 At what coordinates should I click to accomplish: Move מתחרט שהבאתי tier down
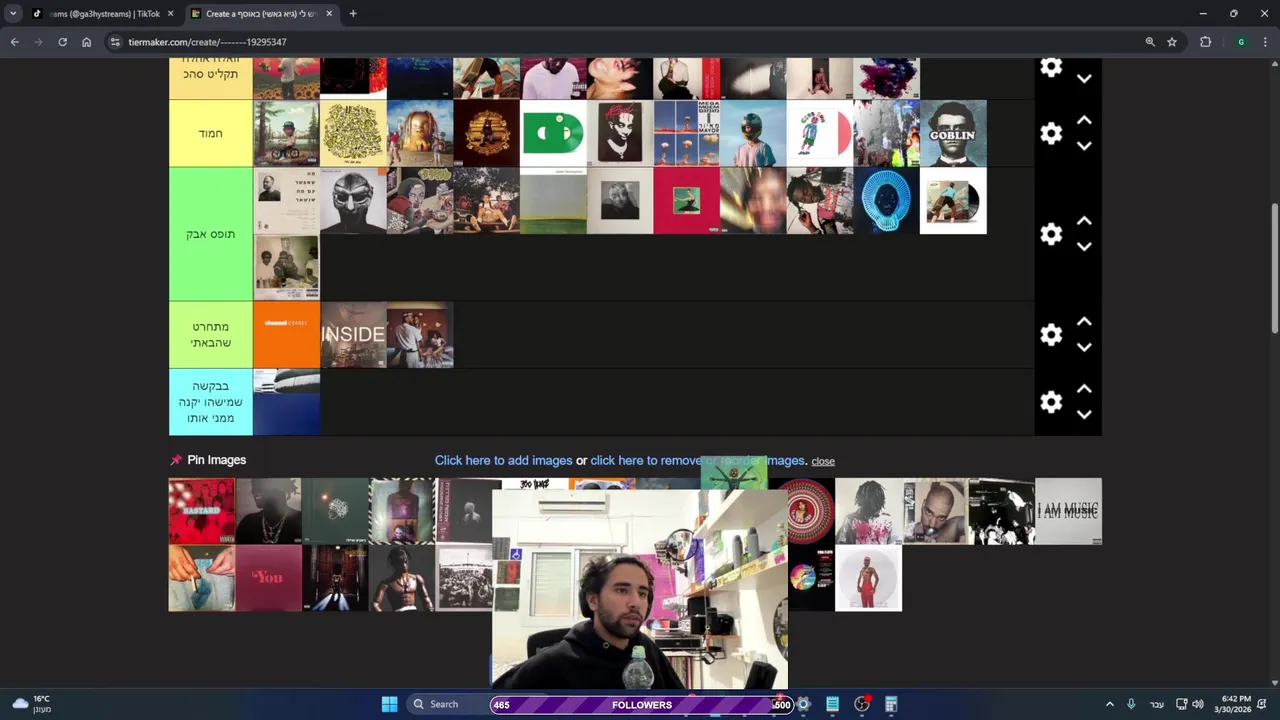click(1084, 348)
